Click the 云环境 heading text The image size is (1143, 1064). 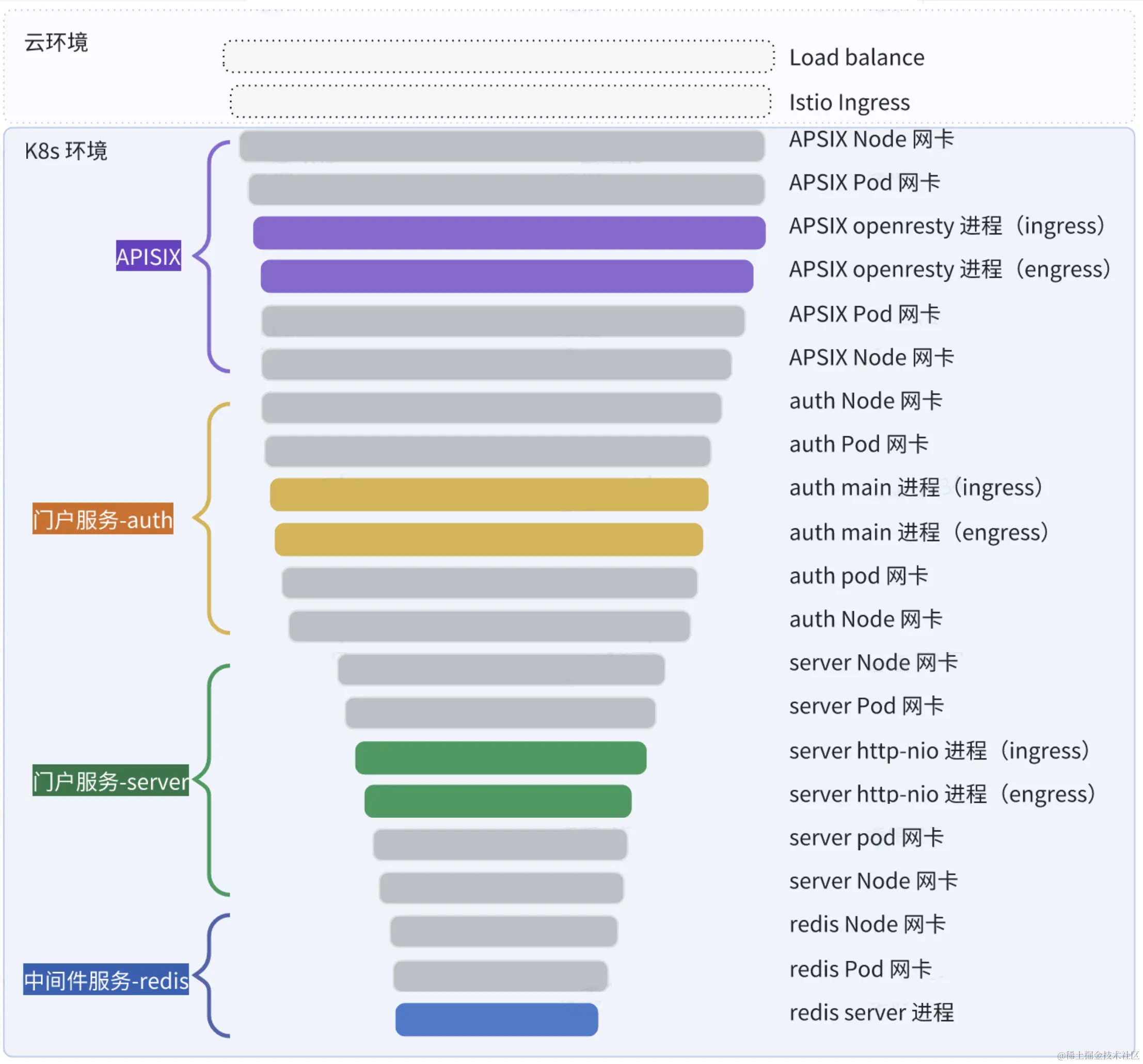pos(56,42)
